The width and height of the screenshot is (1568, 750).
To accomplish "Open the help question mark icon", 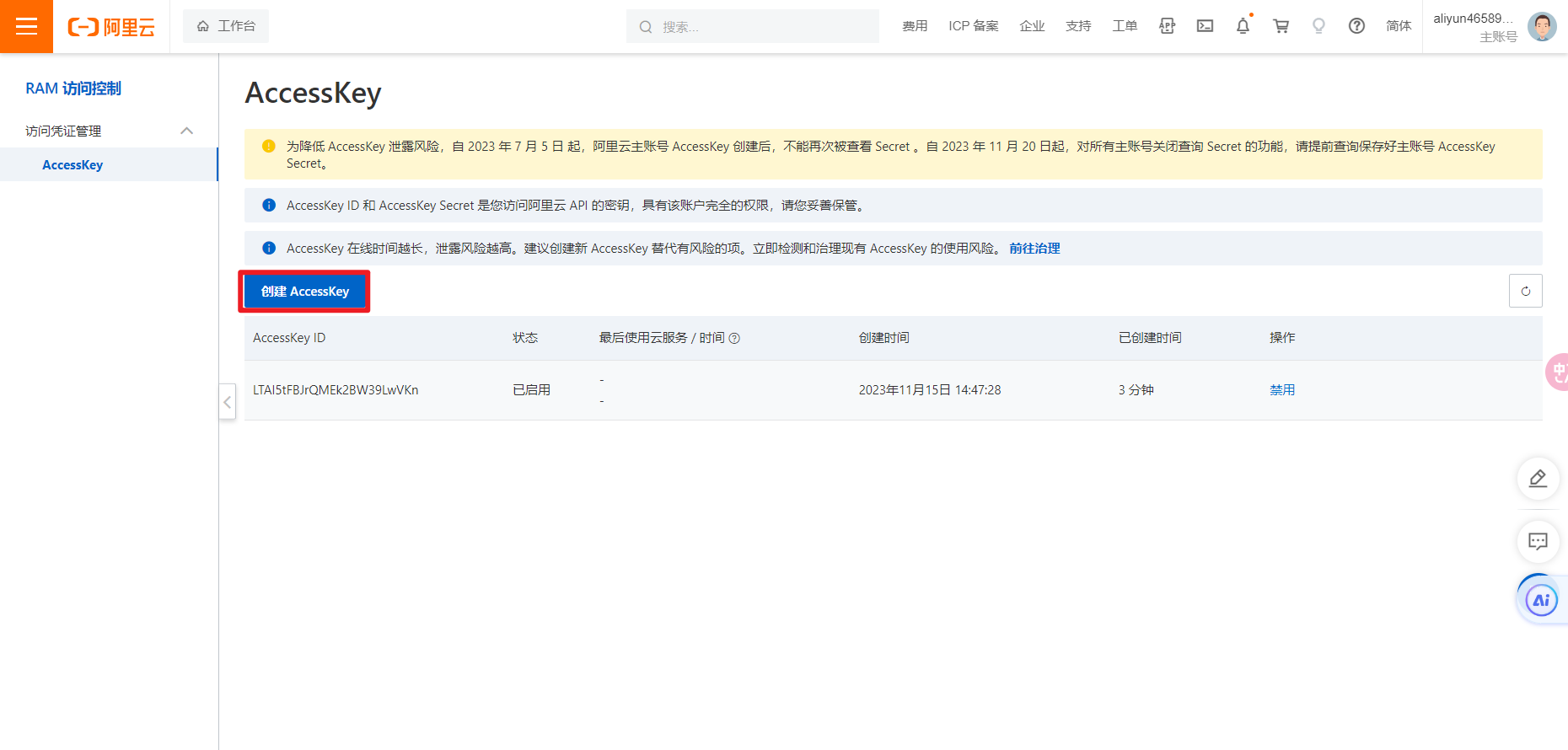I will point(1356,26).
